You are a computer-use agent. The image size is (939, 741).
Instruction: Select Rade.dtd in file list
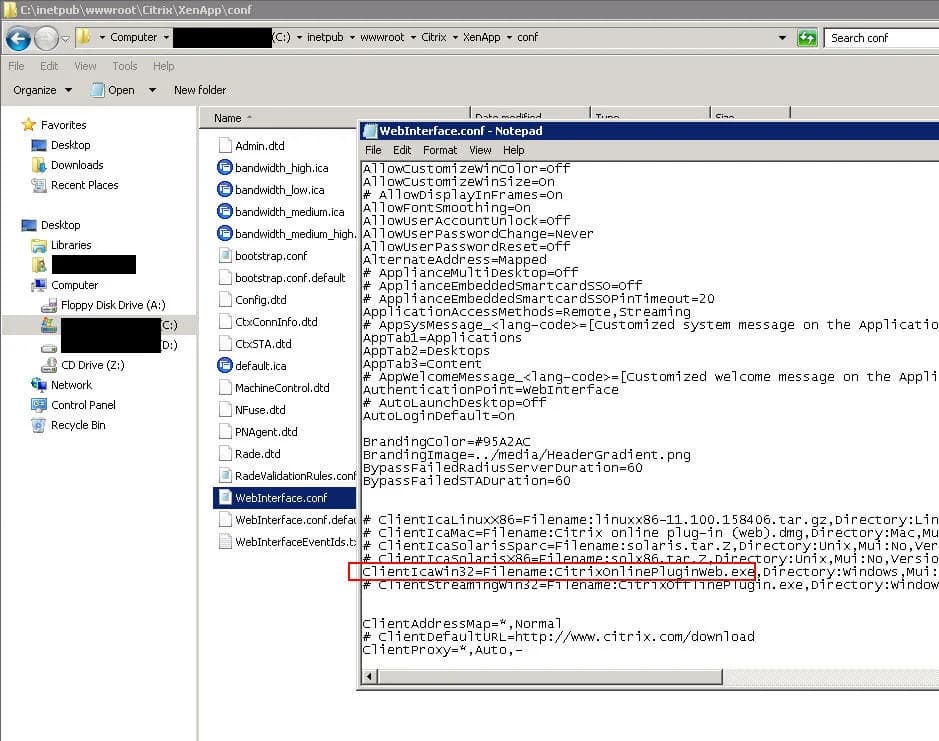click(x=258, y=453)
